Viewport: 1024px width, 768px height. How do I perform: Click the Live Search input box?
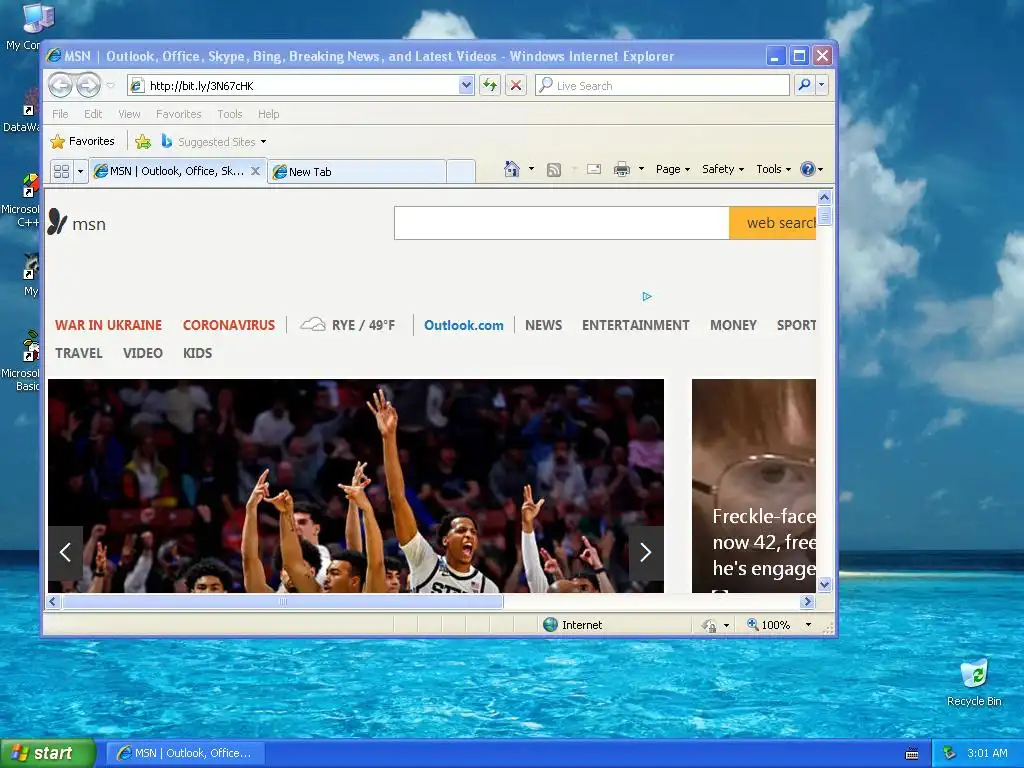(x=662, y=86)
